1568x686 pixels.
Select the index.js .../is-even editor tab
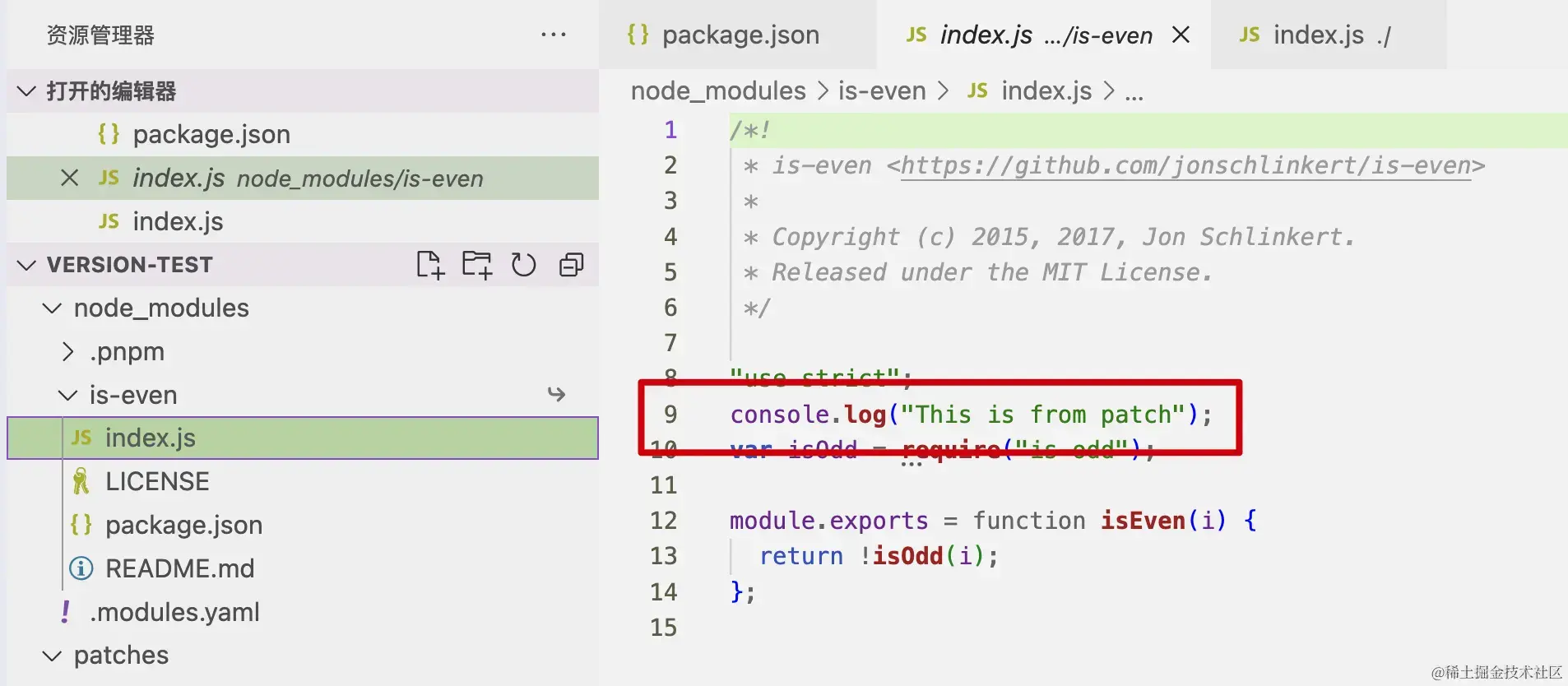pos(1044,35)
